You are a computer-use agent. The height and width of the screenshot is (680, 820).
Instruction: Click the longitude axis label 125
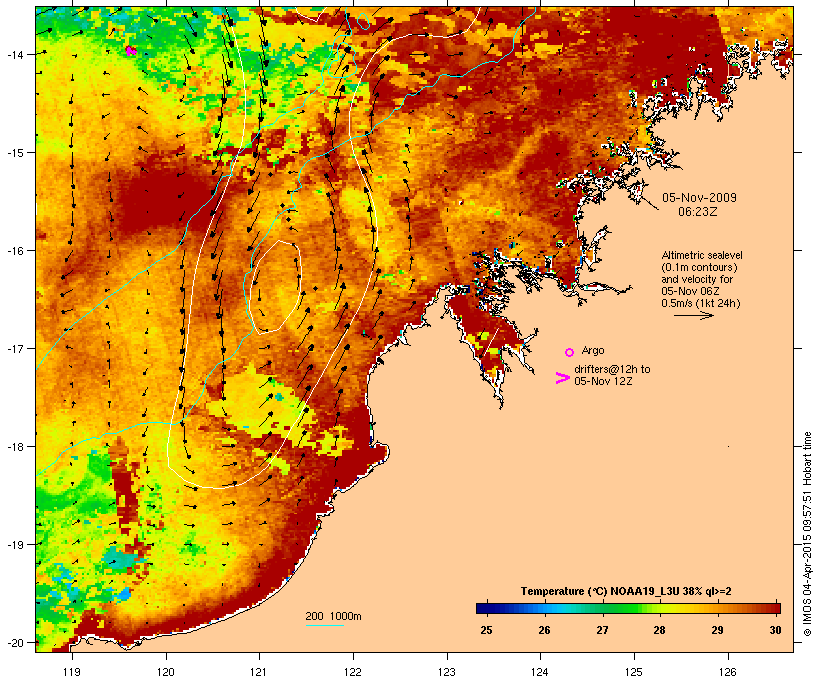(x=634, y=672)
